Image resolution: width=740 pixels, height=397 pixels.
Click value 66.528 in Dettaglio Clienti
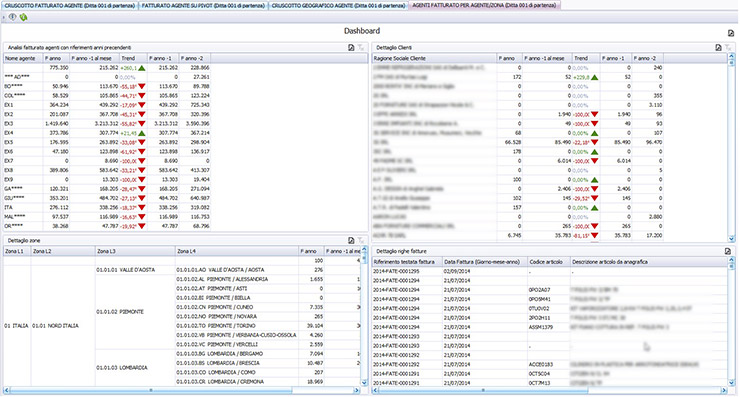click(513, 143)
